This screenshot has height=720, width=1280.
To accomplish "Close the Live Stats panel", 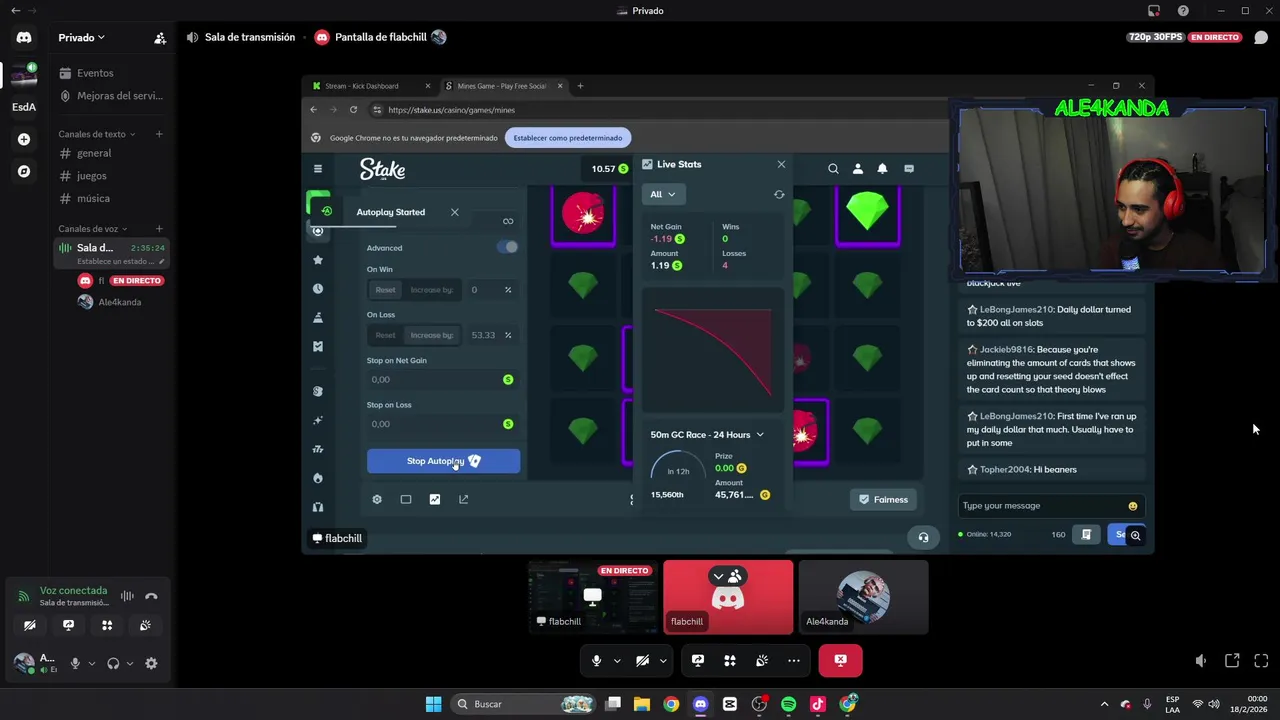I will 781,164.
